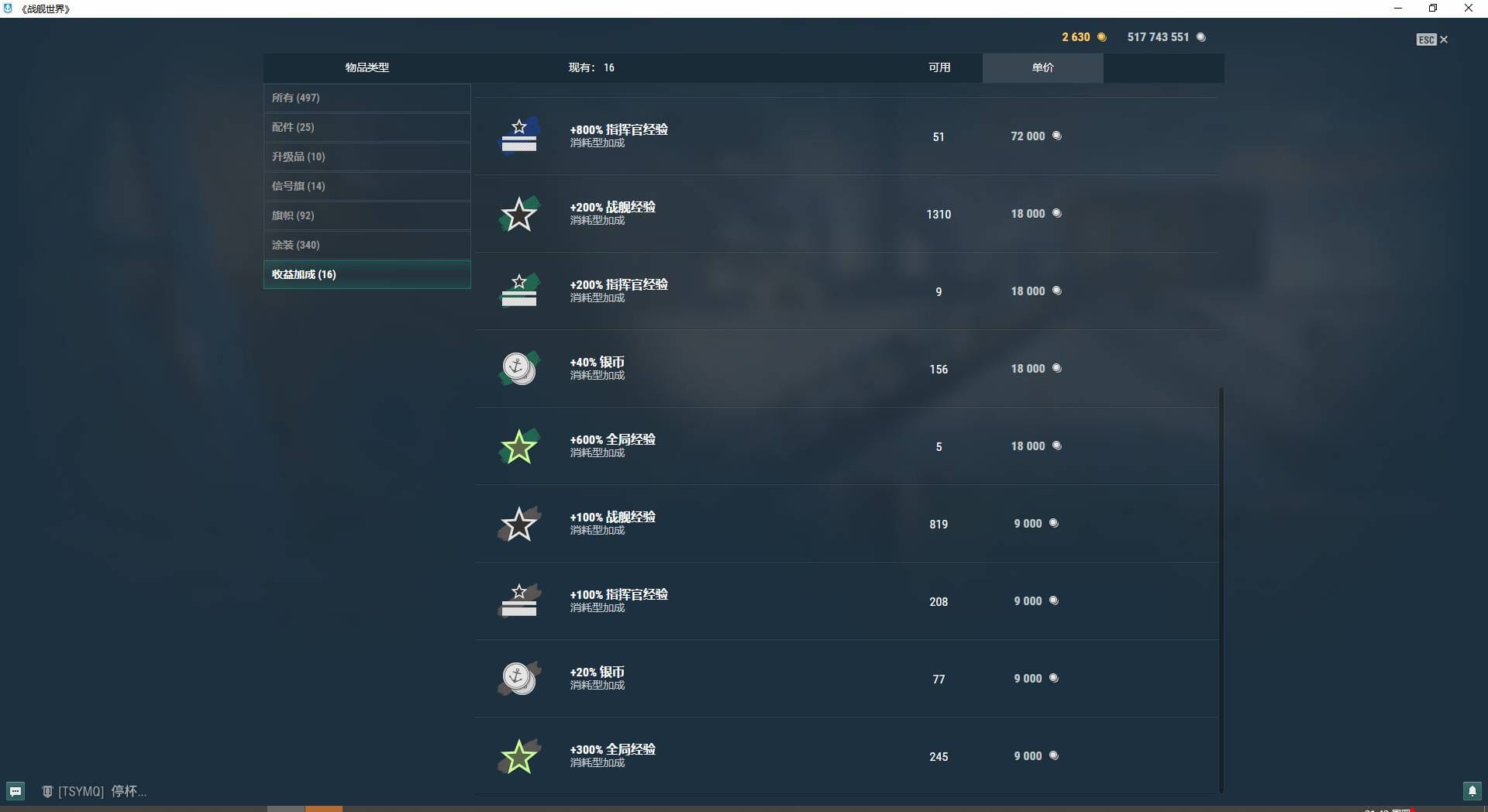Screen dimensions: 1488x812
Task: Click the +40% silver coin bonus icon
Action: 518,369
